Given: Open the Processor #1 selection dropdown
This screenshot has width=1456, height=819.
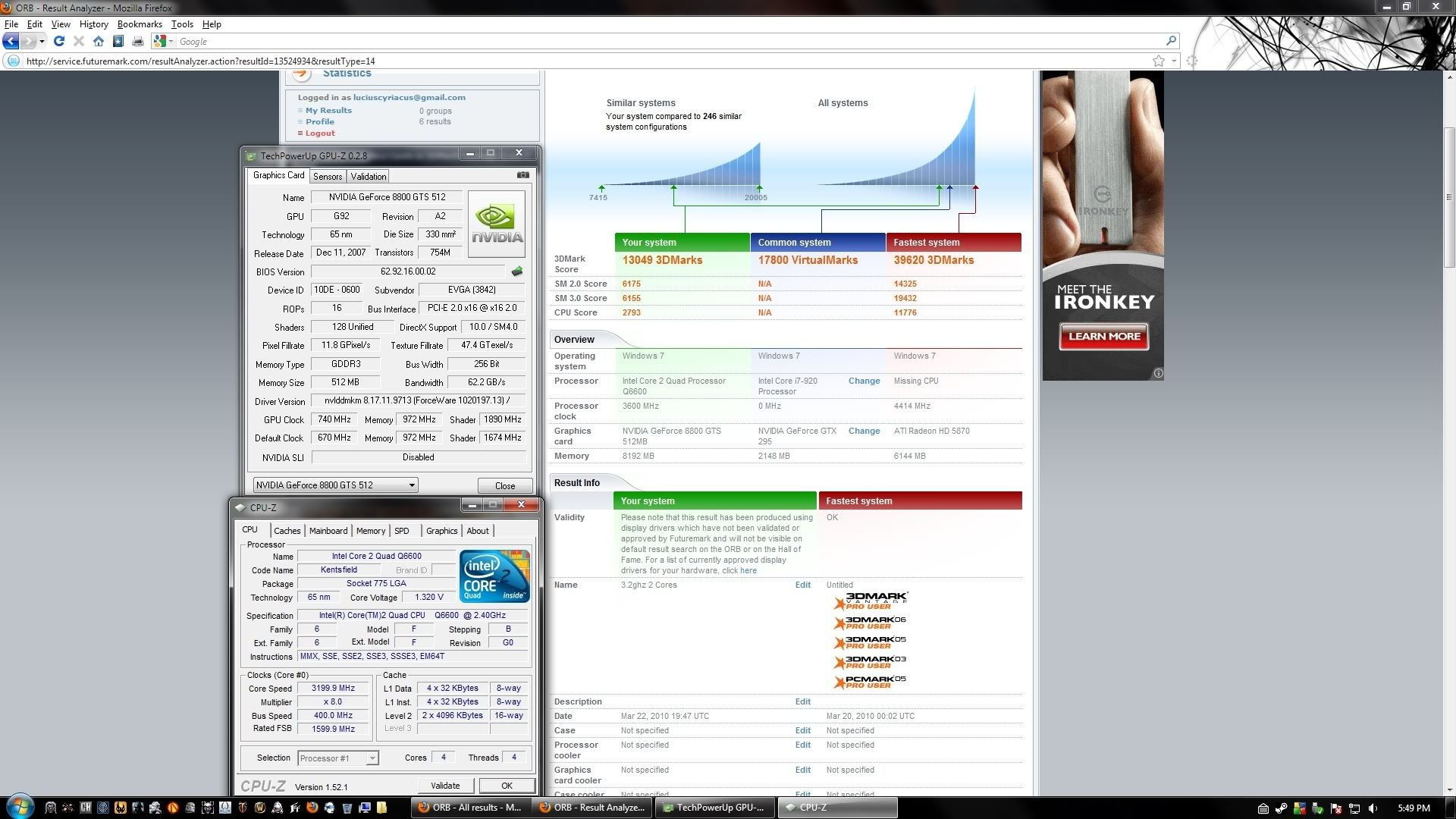Looking at the screenshot, I should pyautogui.click(x=338, y=758).
